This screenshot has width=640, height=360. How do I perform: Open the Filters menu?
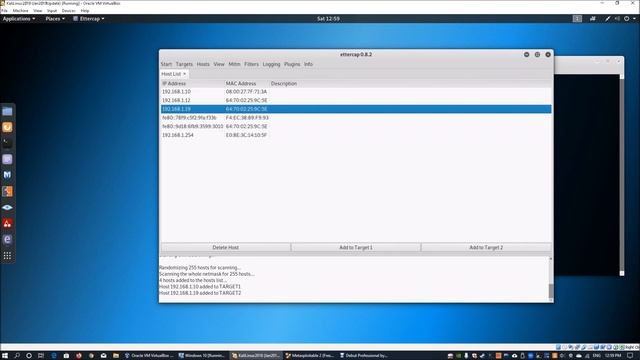click(251, 64)
